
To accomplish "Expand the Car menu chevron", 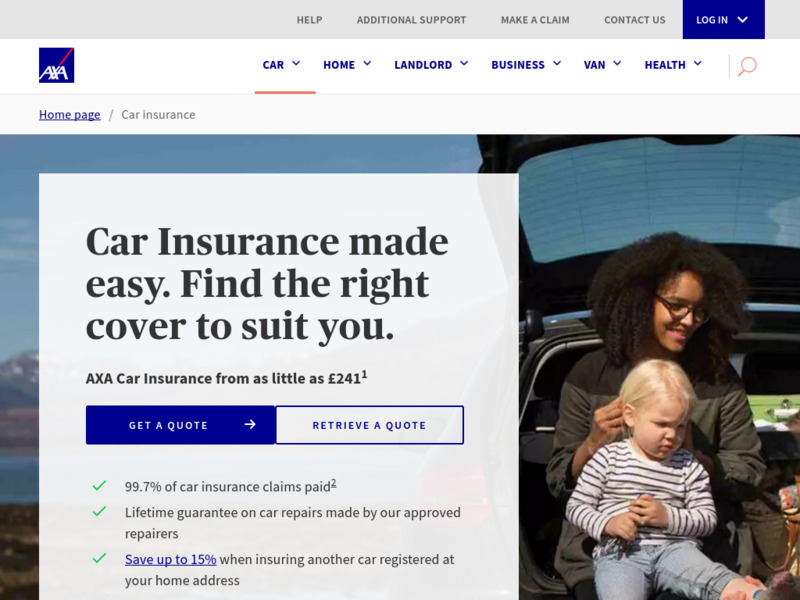I will 296,64.
